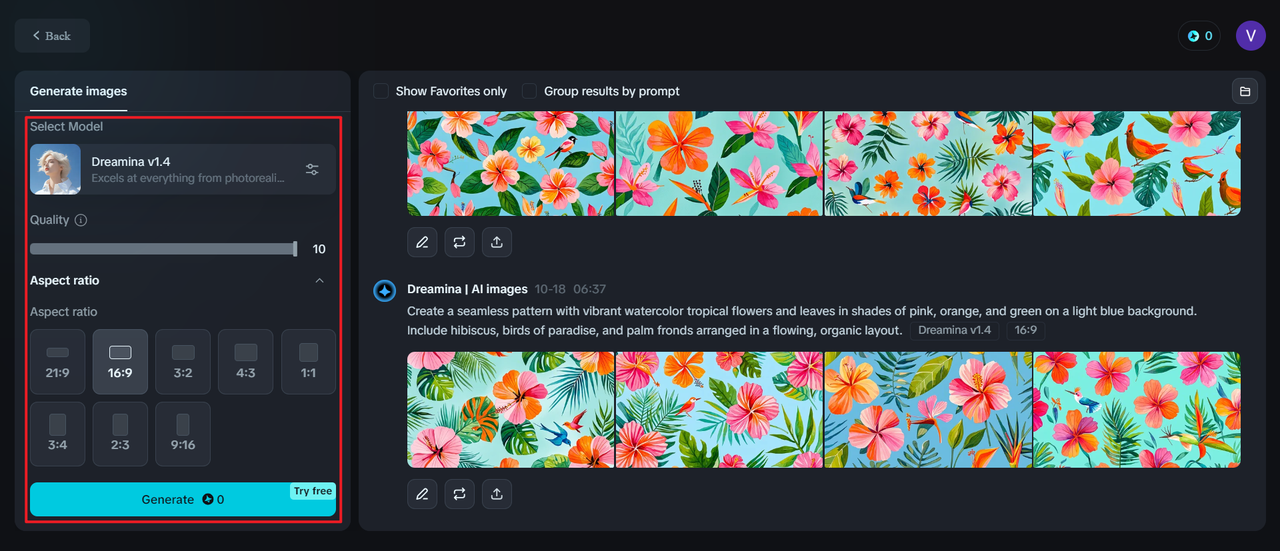Select the 2:3 aspect ratio
1280x551 pixels.
pos(120,434)
